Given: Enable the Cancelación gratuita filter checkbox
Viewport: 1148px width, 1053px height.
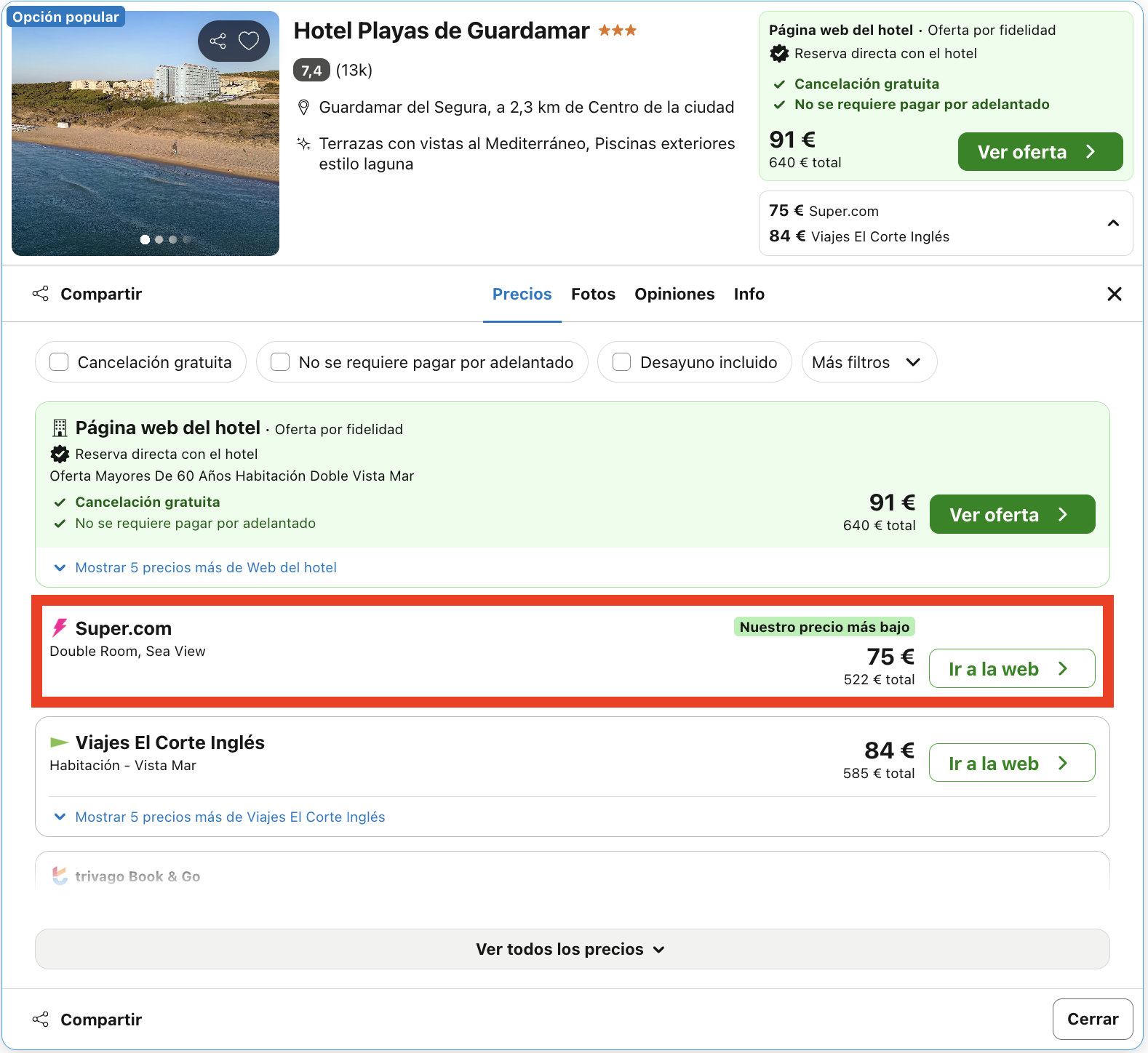Looking at the screenshot, I should (x=59, y=362).
